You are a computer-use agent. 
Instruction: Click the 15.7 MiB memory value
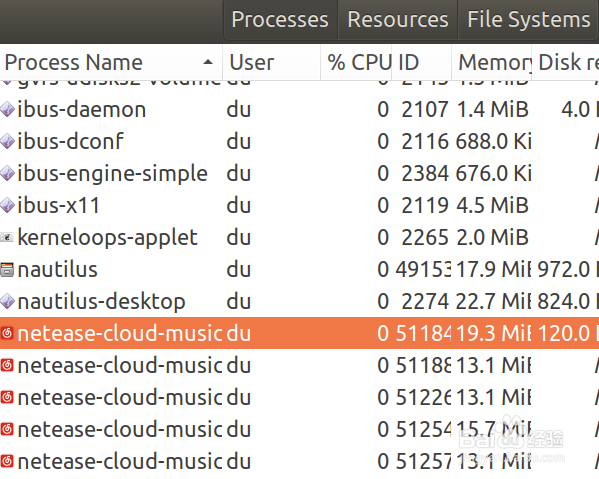[494, 429]
